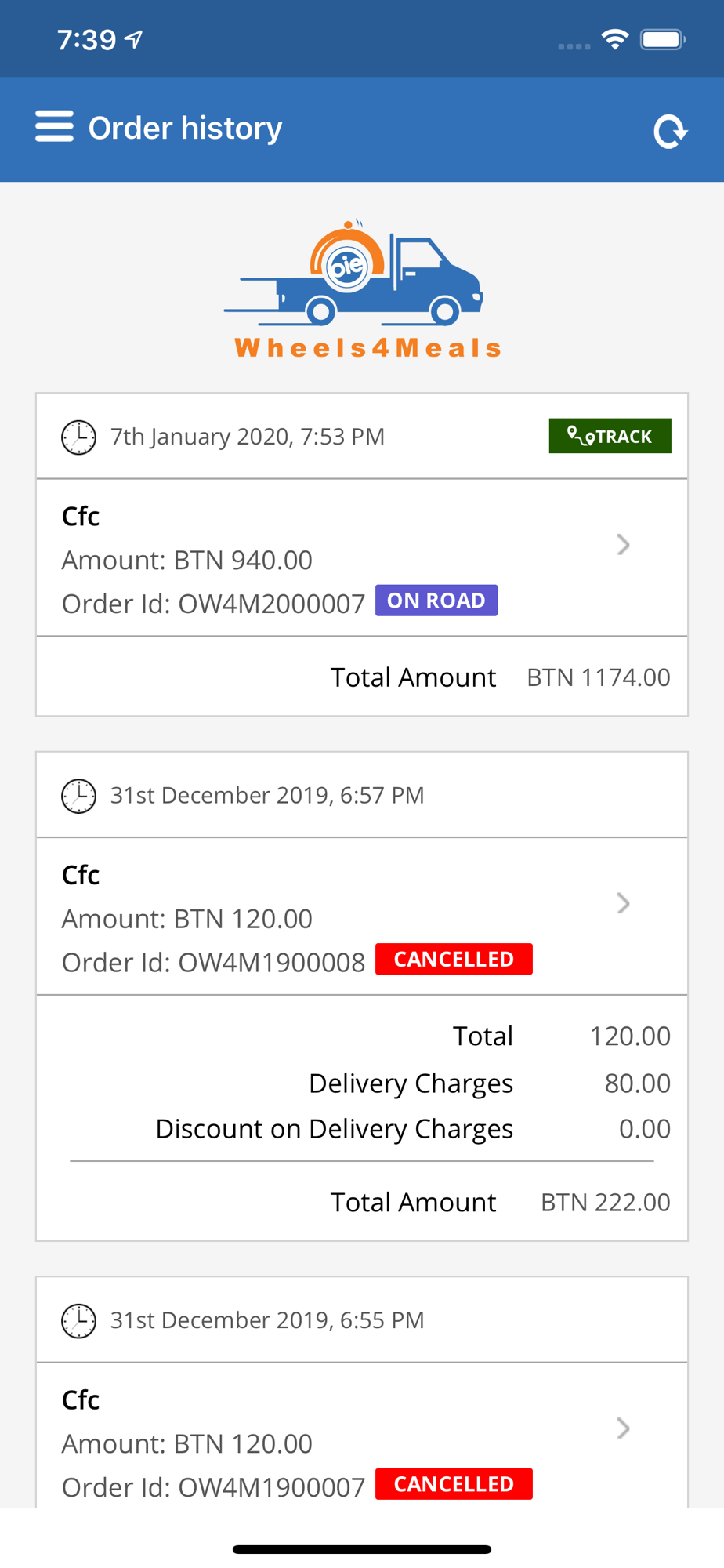Tap Total Amount BTN 222.00 row
This screenshot has height=1568, width=724.
[362, 1202]
